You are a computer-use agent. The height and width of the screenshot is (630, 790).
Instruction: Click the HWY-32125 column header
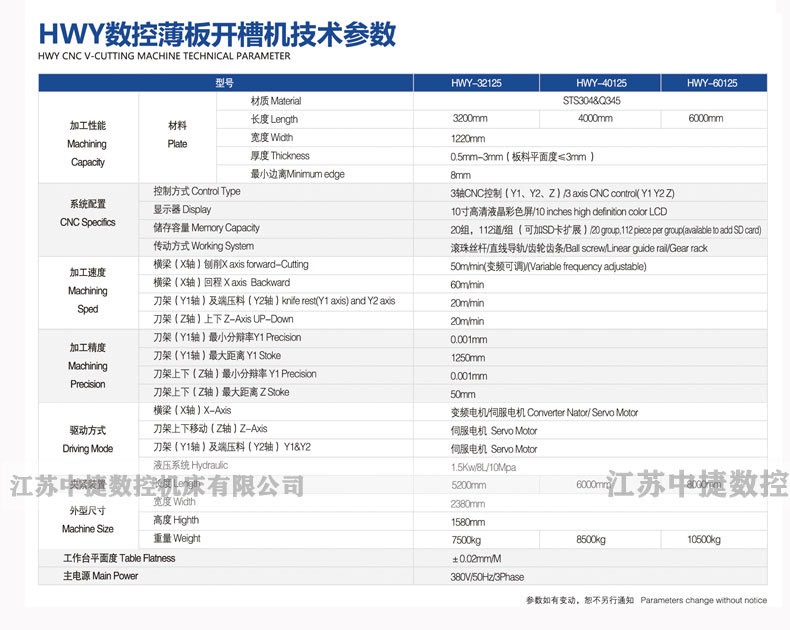pyautogui.click(x=476, y=83)
